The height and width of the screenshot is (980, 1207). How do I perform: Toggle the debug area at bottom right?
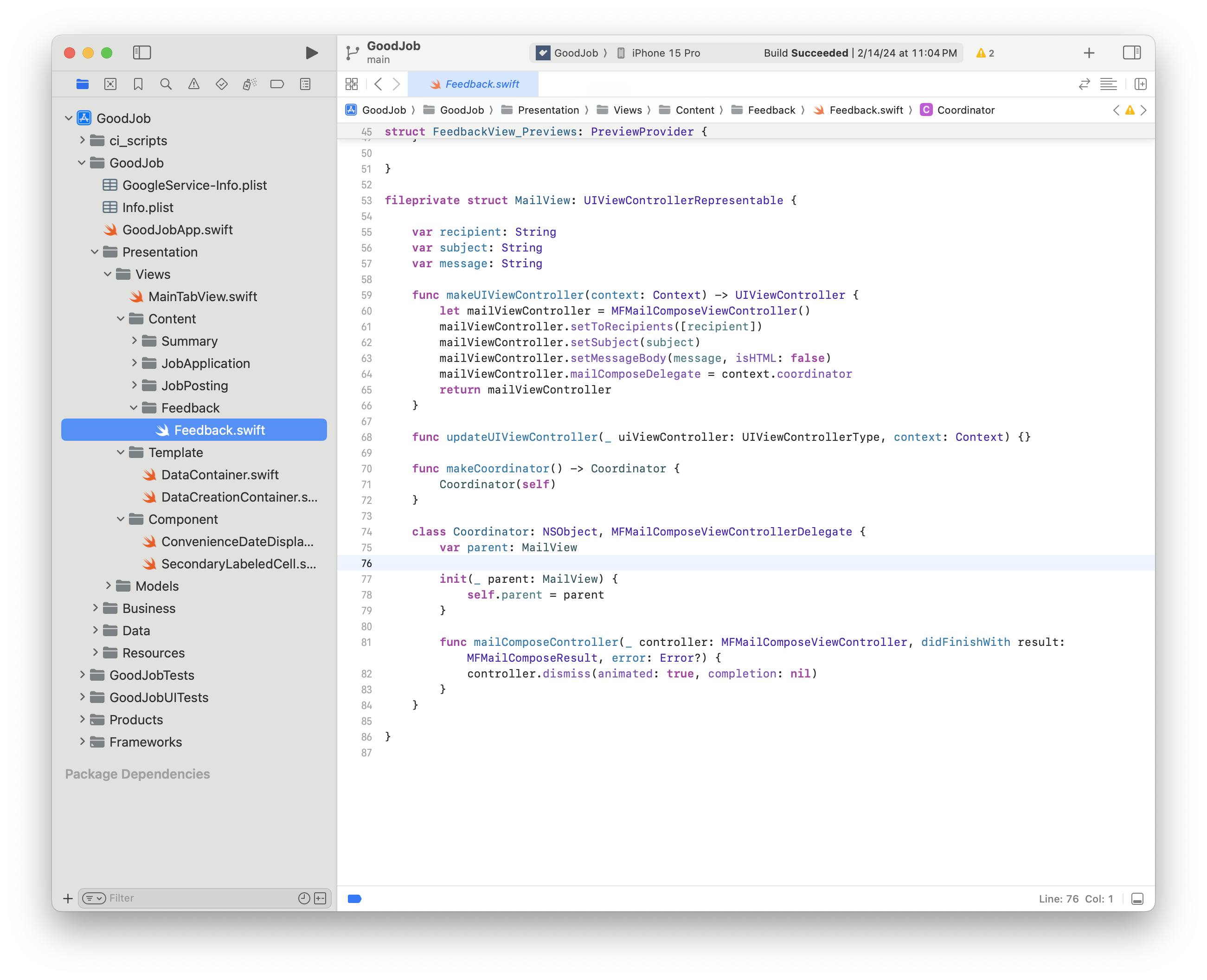pos(1137,899)
